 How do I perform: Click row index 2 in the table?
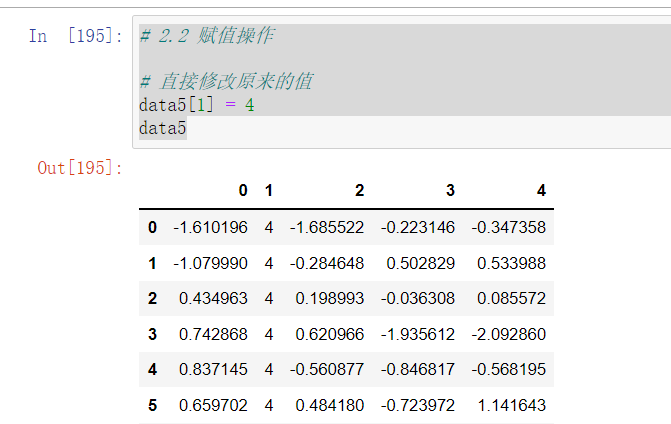(152, 298)
